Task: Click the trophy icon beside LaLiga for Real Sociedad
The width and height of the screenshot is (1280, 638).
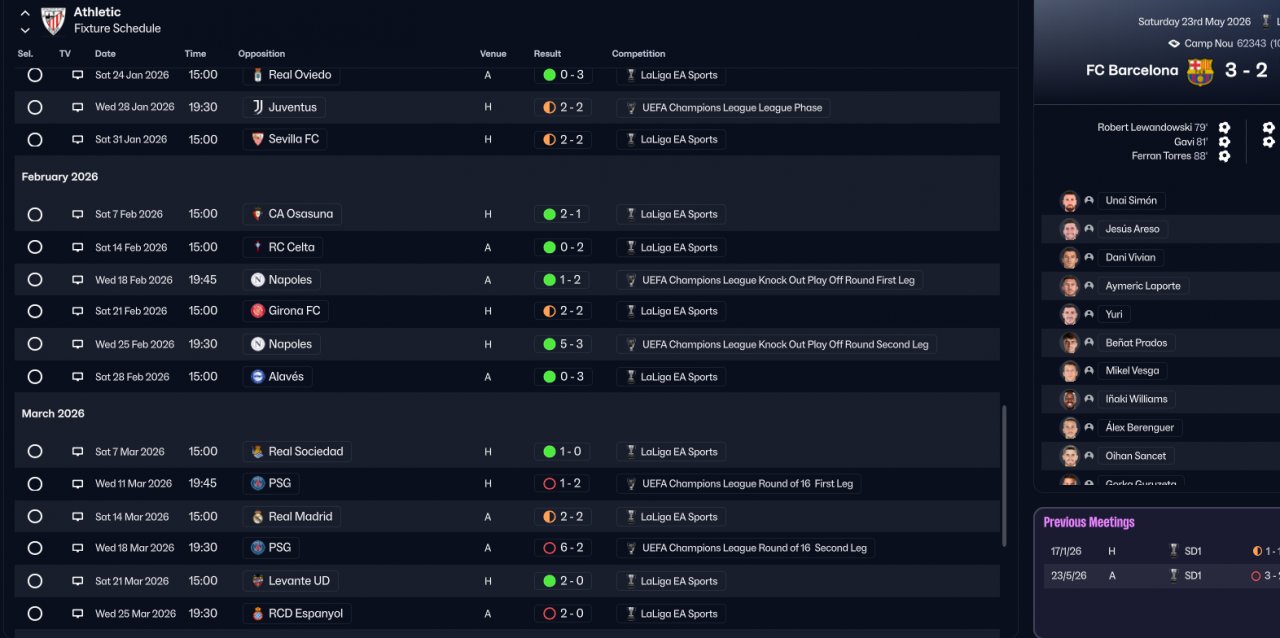Action: [630, 452]
